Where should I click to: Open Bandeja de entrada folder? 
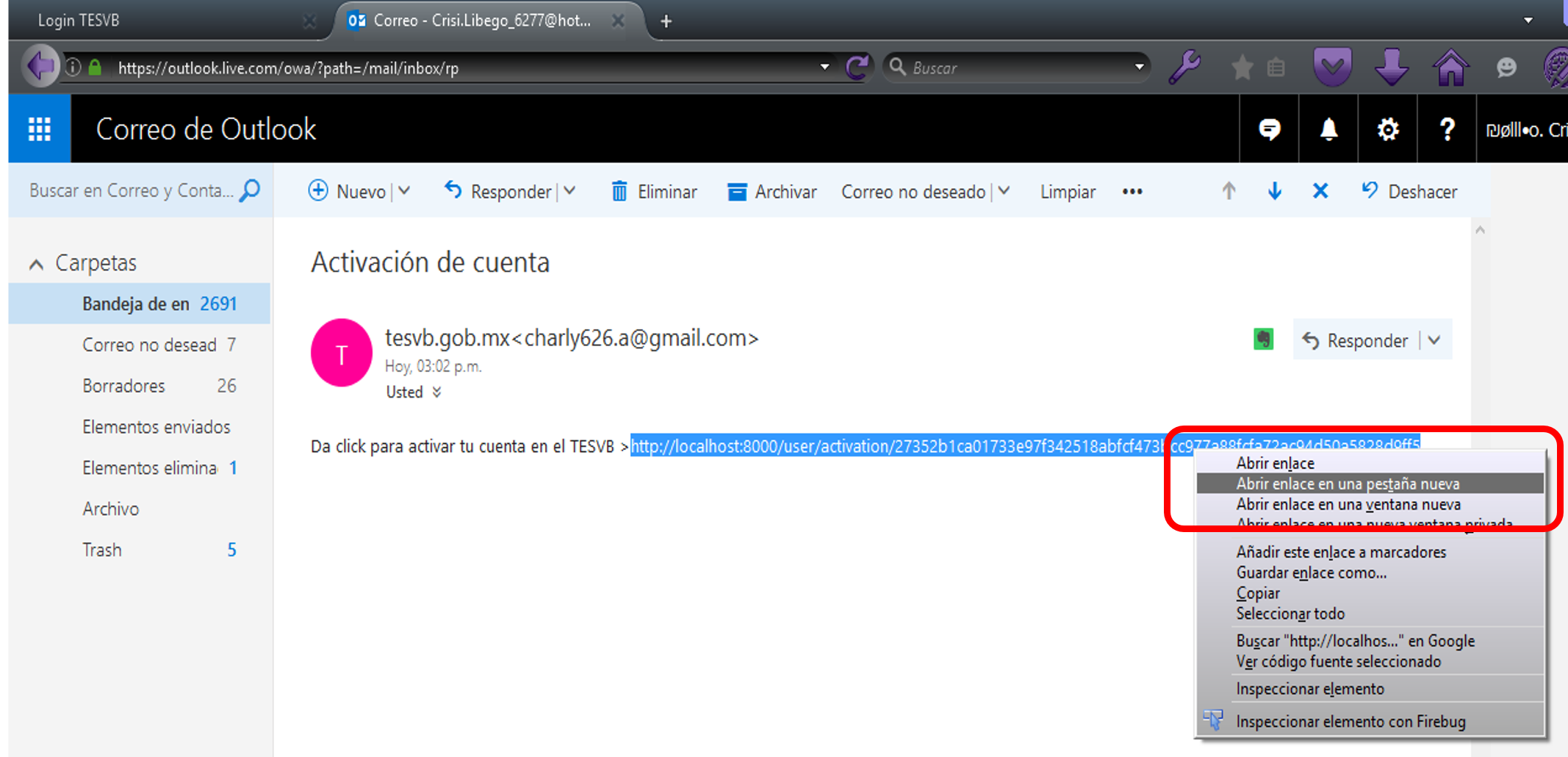(x=140, y=304)
